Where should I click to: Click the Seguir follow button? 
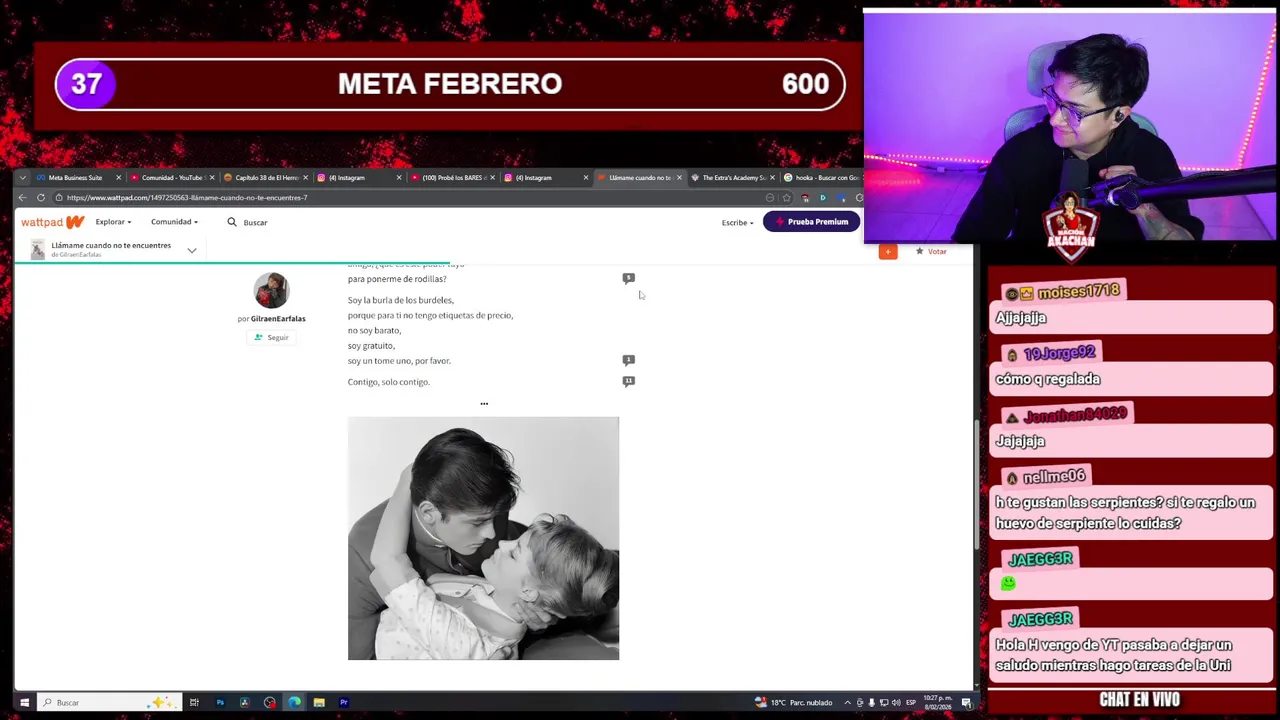(x=271, y=337)
